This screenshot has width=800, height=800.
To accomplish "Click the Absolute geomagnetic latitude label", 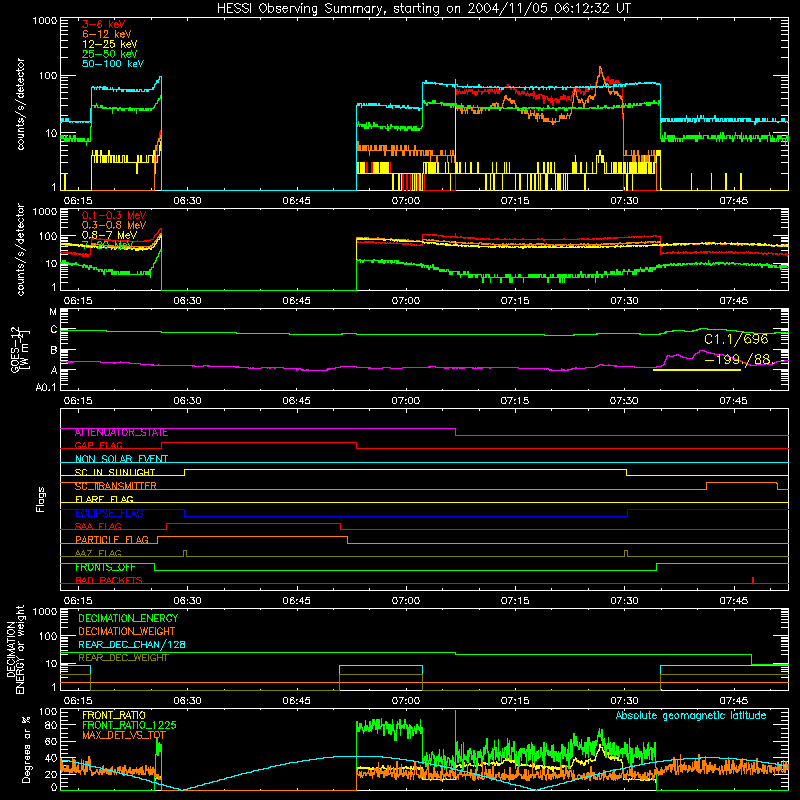I will [691, 715].
